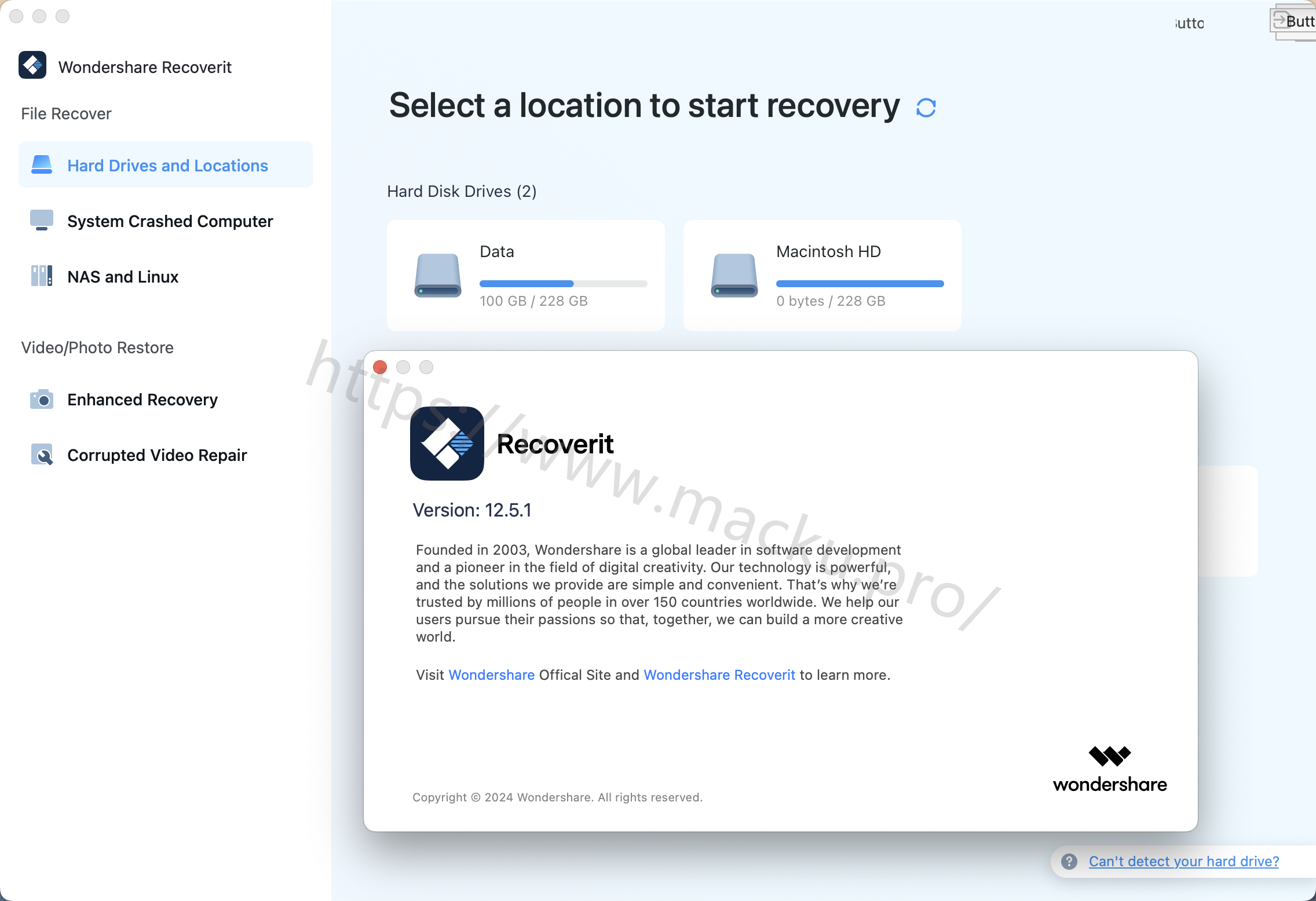Click the "Select a location to start recovery" title
This screenshot has width=1316, height=901.
coord(645,106)
